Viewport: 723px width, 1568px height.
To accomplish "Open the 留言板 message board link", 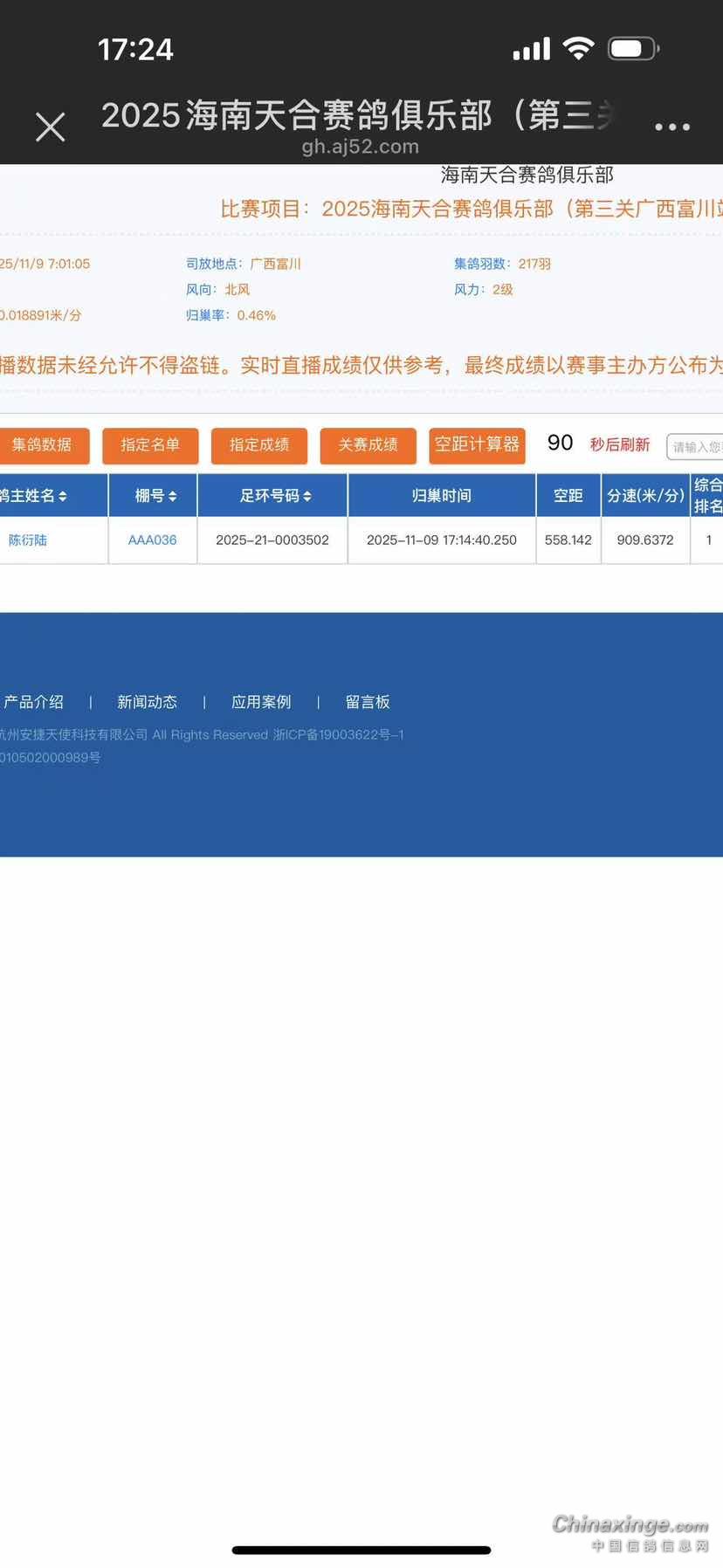I will [368, 702].
